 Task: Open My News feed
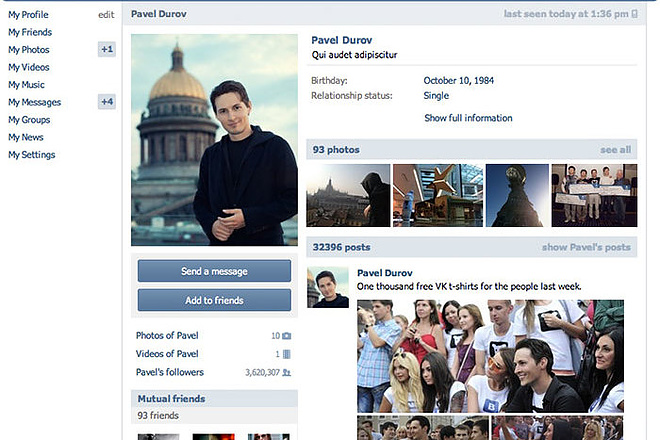pos(26,137)
